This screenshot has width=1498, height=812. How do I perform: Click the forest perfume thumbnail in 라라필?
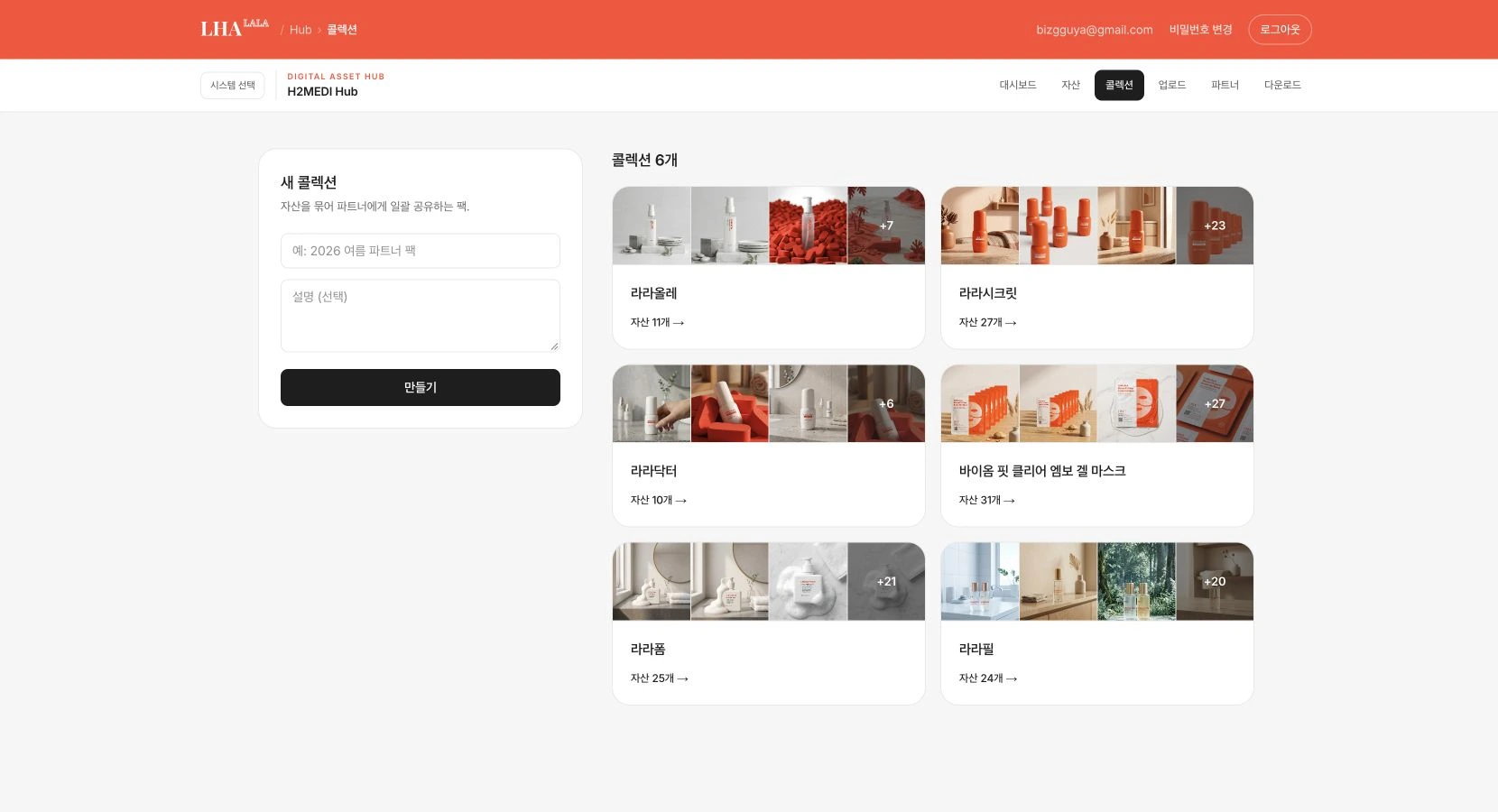(1137, 581)
